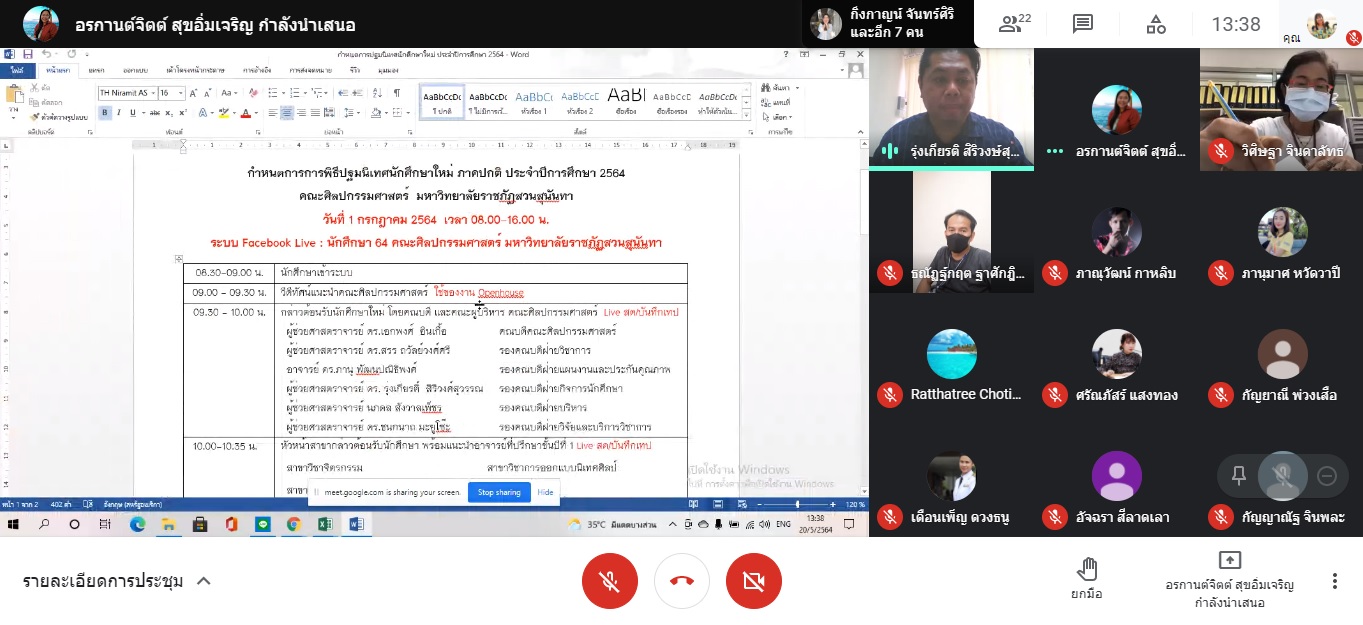Toggle bold in the shared Word ribbon
The image size is (1363, 625).
[x=104, y=113]
